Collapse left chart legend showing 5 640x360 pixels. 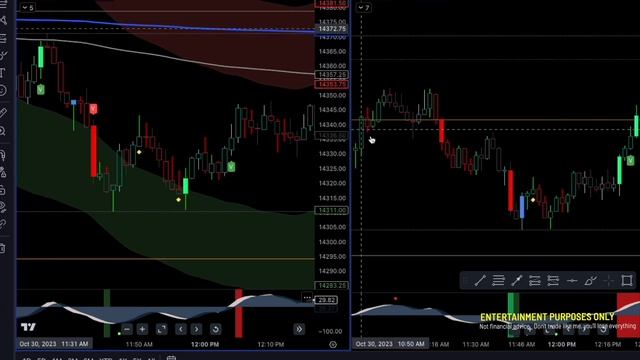tap(28, 7)
